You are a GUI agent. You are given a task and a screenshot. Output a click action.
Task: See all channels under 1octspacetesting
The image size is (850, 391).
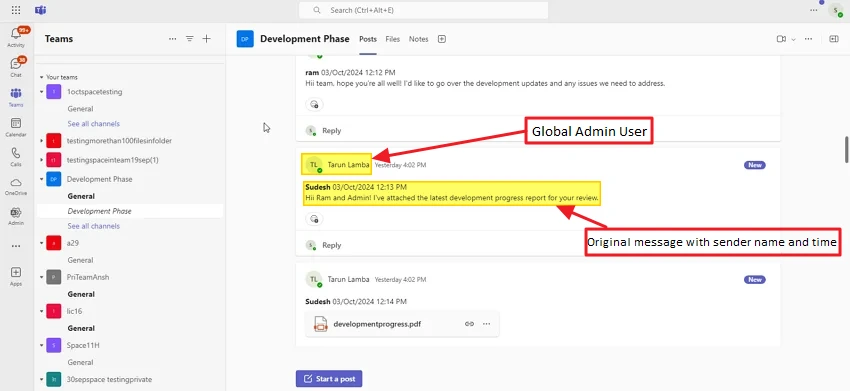coord(93,124)
